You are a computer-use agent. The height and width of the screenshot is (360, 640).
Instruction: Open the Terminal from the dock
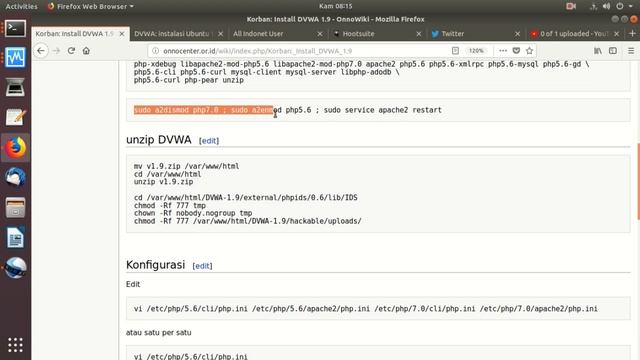15,29
